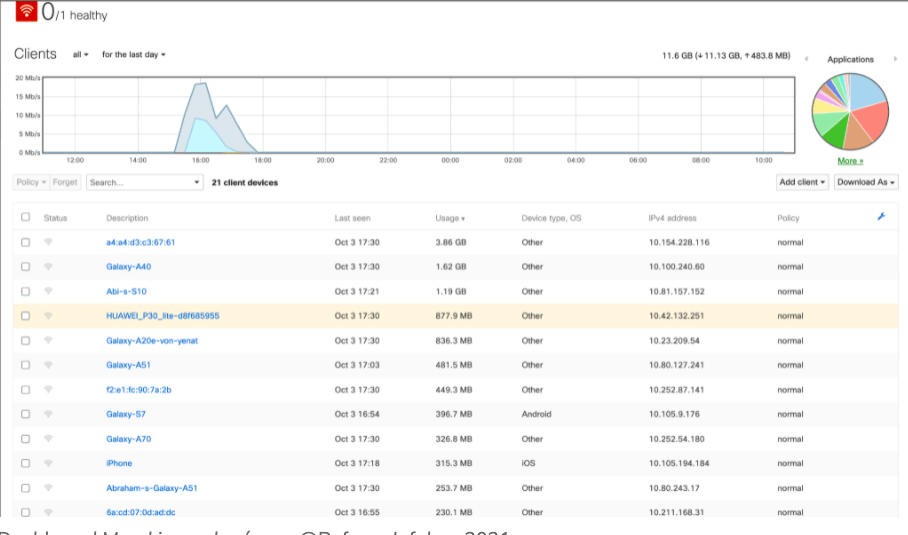Expand the Search box dropdown arrow
The height and width of the screenshot is (535, 908).
[x=197, y=182]
